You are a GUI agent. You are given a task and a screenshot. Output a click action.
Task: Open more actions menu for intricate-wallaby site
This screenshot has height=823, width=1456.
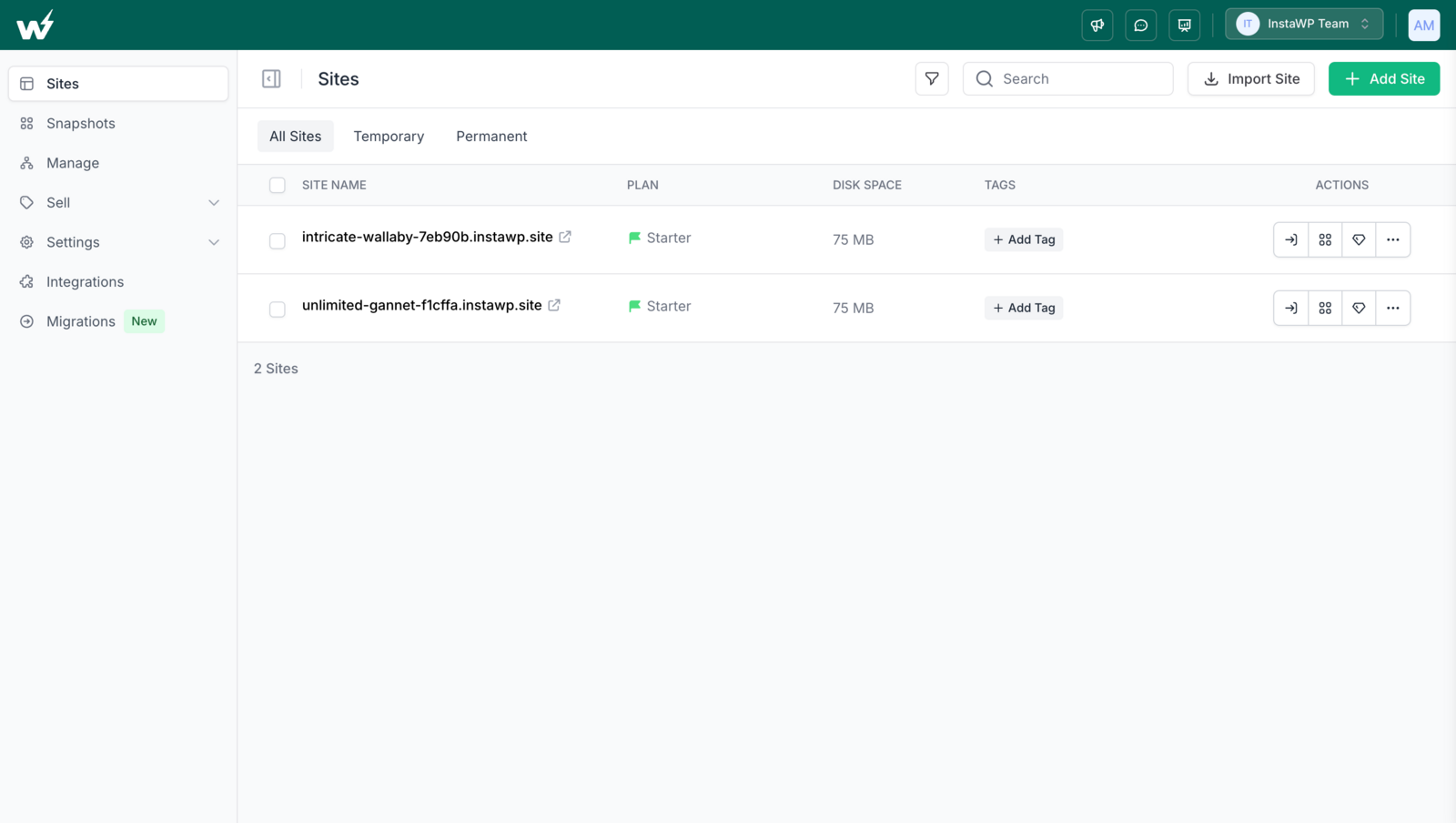click(x=1393, y=239)
